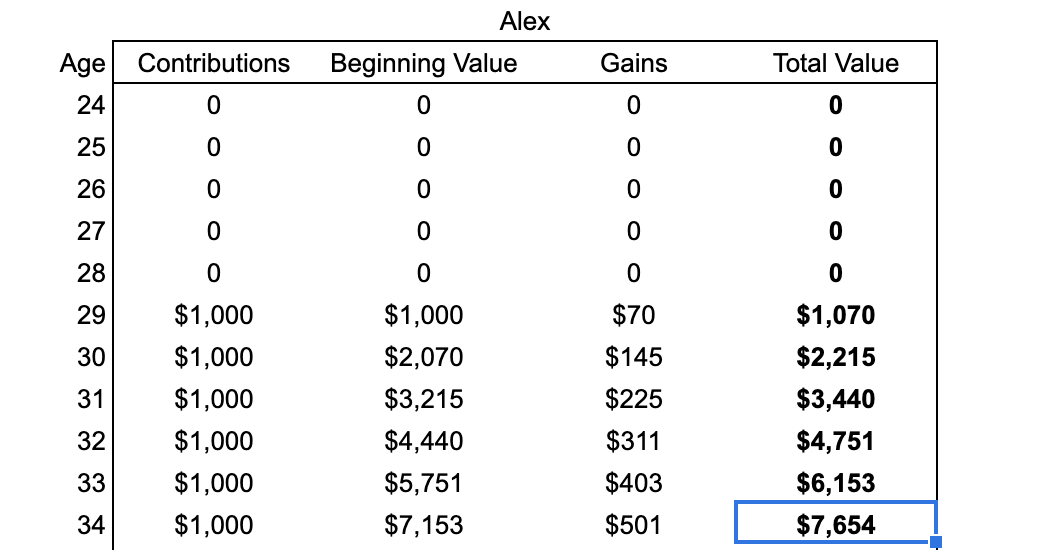Select the Alex title cell

[x=525, y=21]
